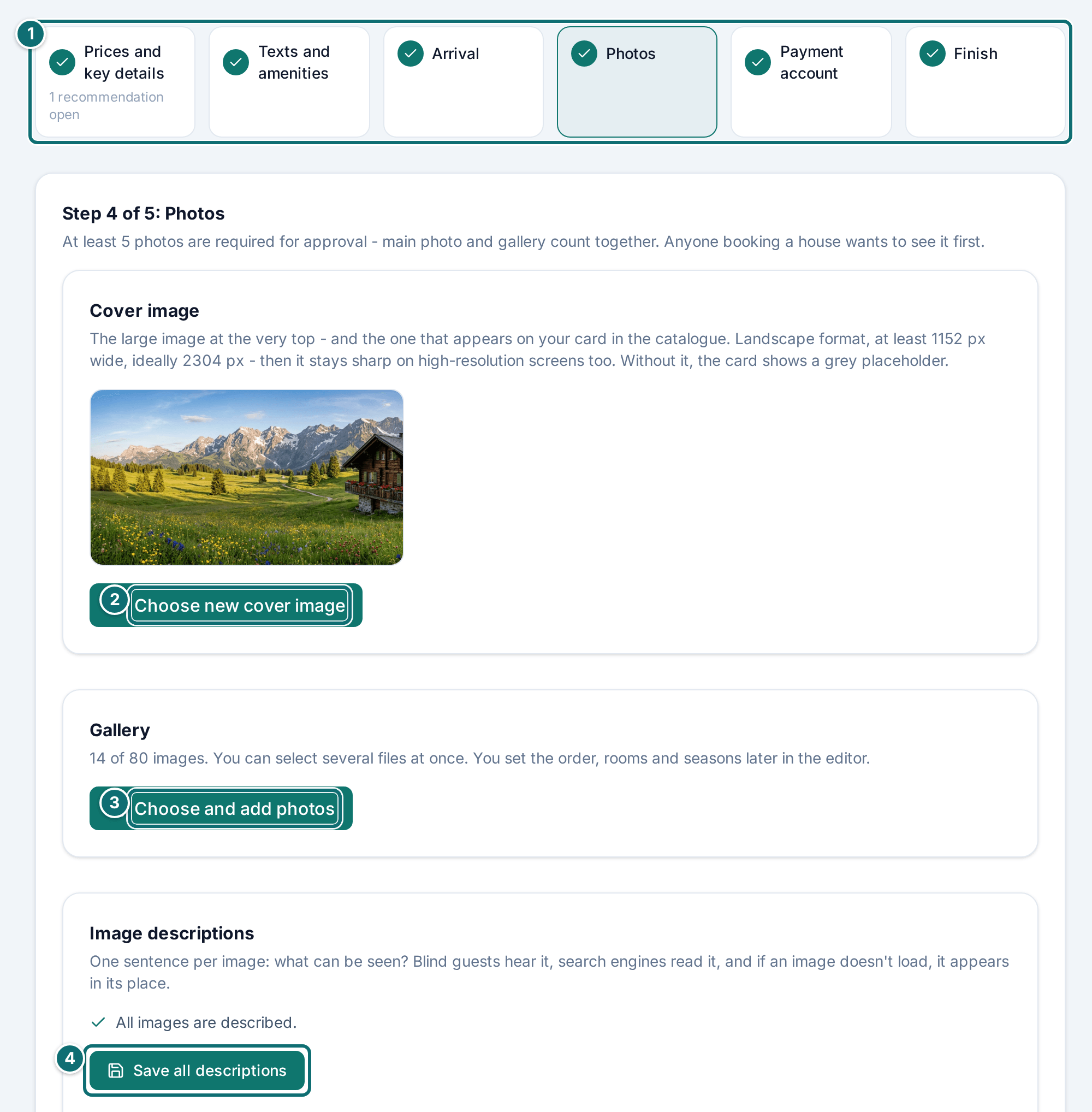Viewport: 1092px width, 1112px height.
Task: Jump to the Finish step
Action: [985, 82]
